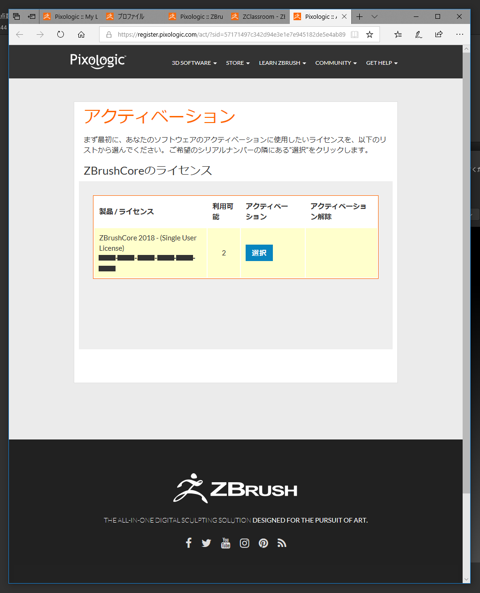Open Instagram footer icon
The image size is (480, 593).
[244, 543]
